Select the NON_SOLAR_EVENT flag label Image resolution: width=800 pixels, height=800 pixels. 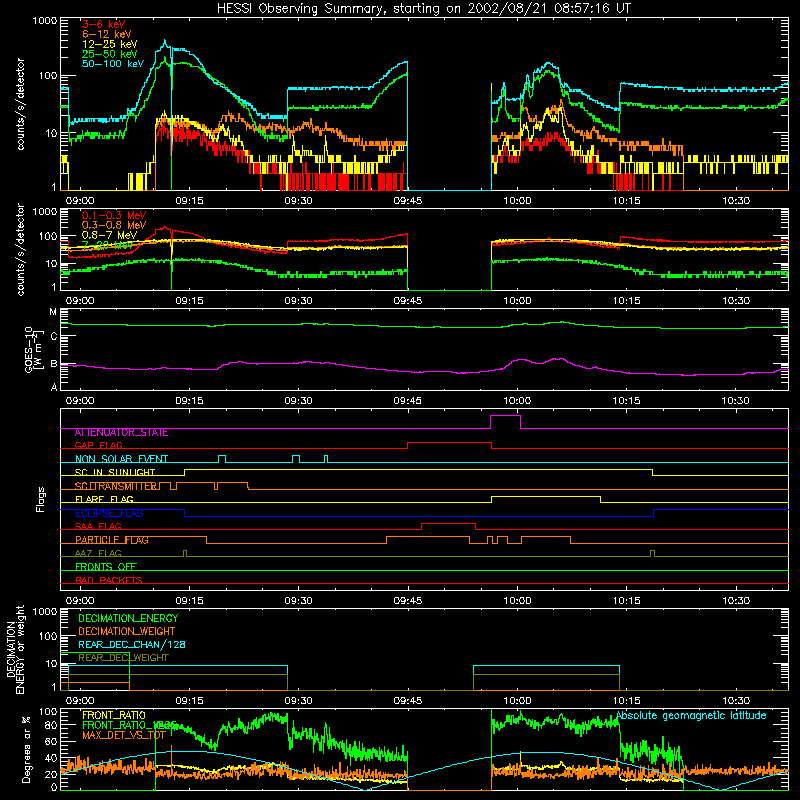tap(121, 459)
